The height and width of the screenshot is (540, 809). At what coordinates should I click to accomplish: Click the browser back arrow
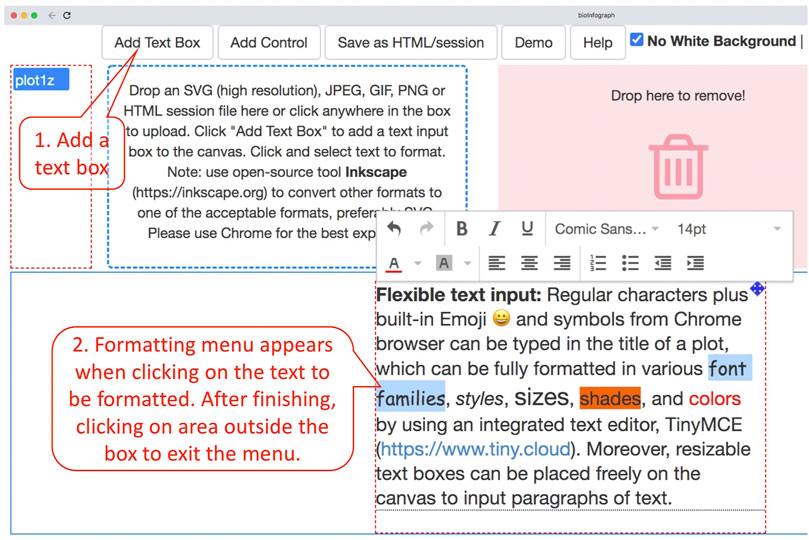click(x=52, y=15)
